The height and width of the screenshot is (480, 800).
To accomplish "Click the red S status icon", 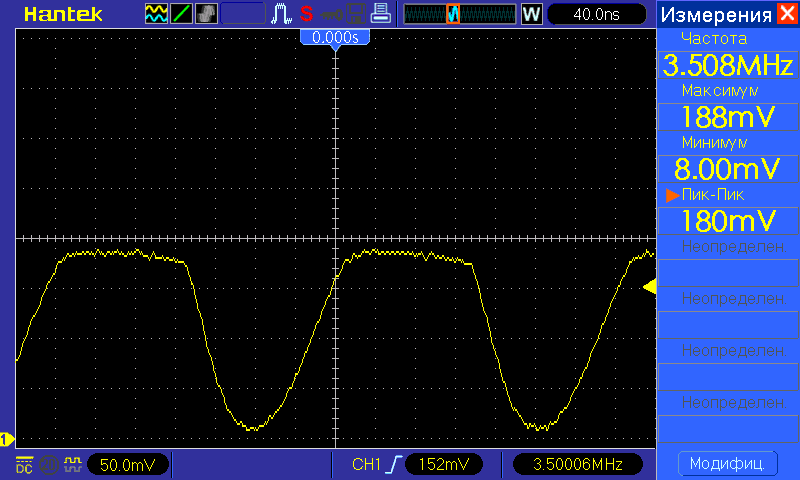I will click(306, 14).
